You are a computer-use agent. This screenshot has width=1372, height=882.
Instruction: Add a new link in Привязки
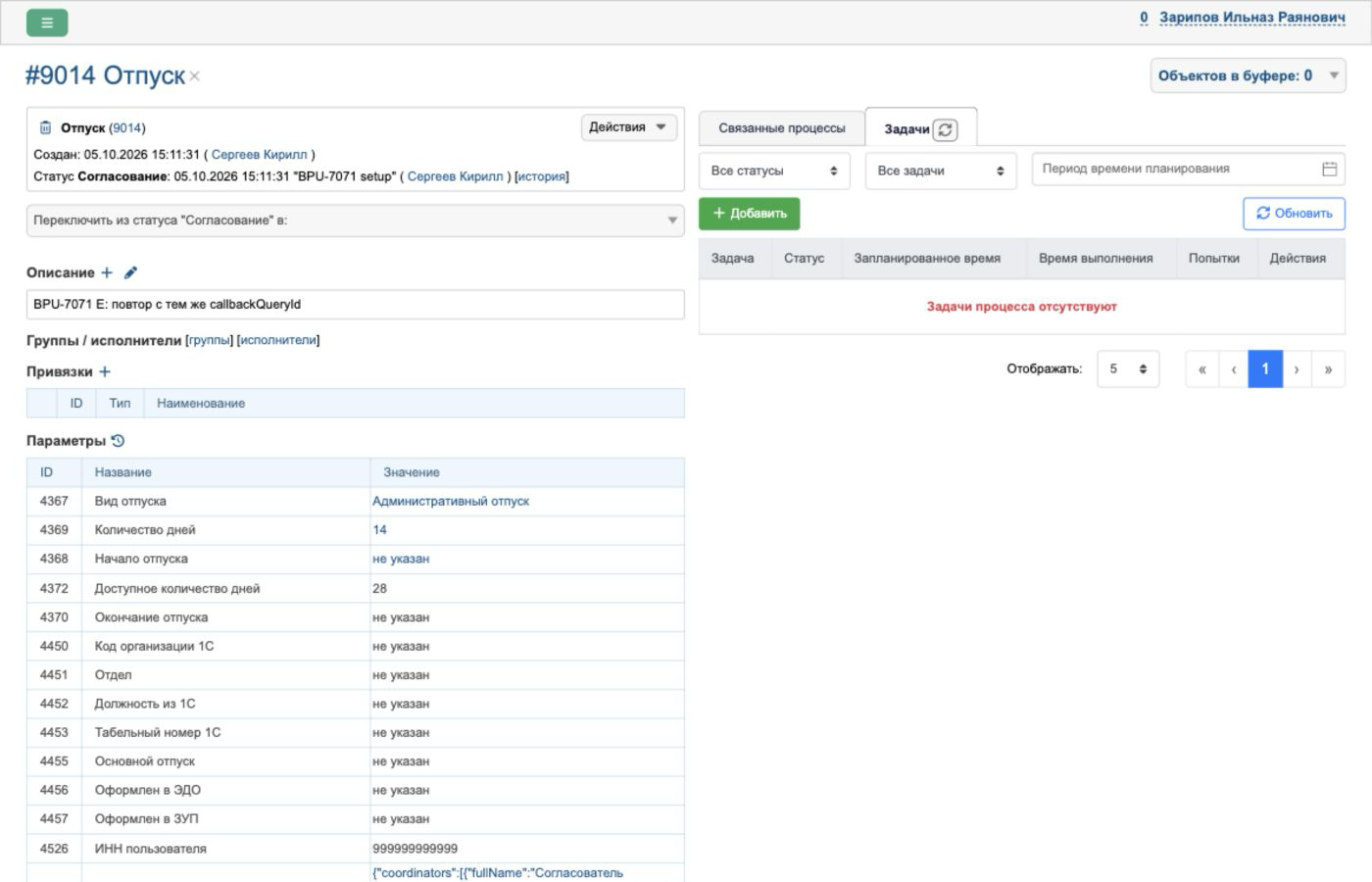[x=105, y=371]
